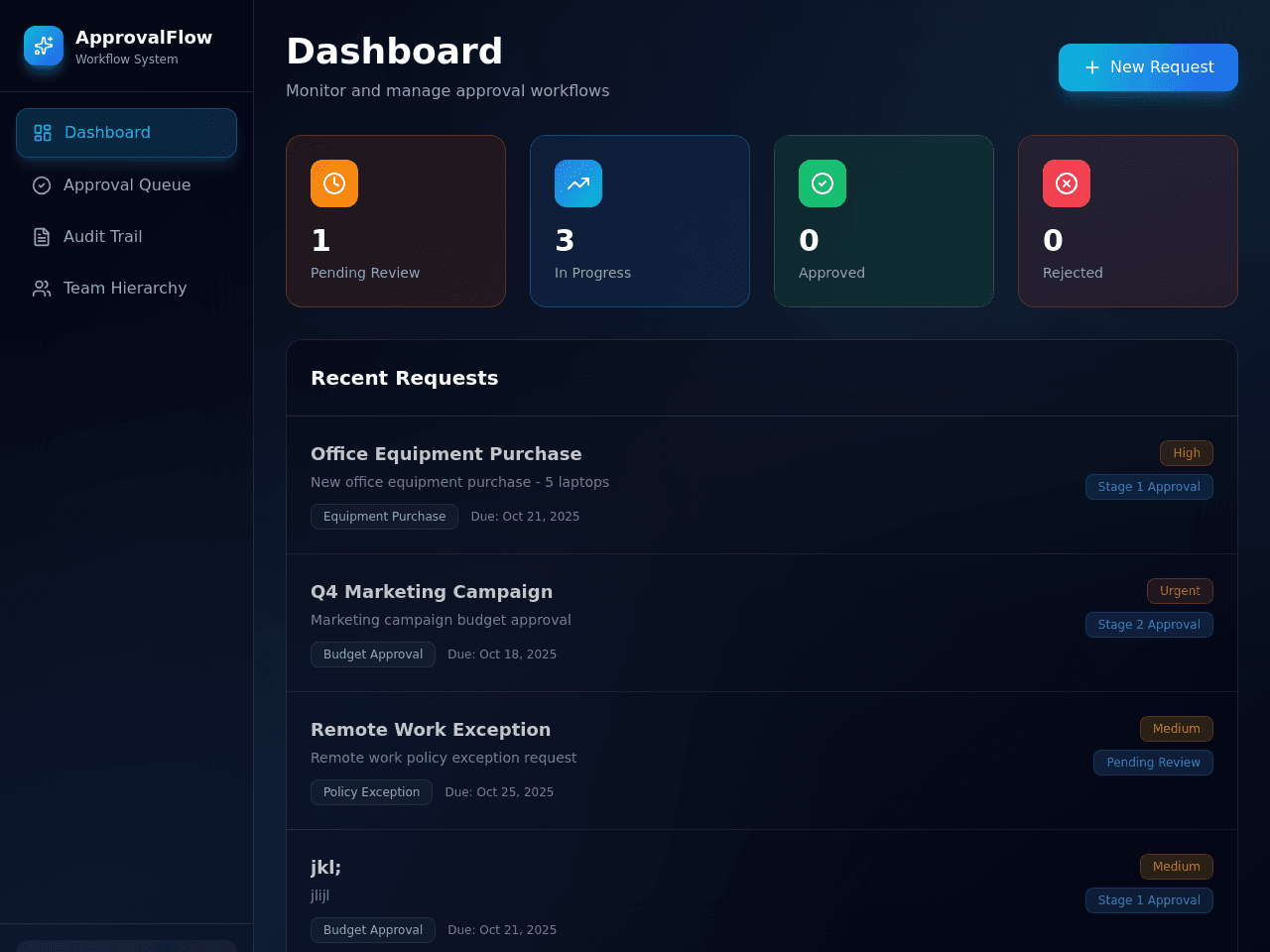Click the Policy Exception category tag
Screen dimensions: 1270x952
tap(371, 792)
